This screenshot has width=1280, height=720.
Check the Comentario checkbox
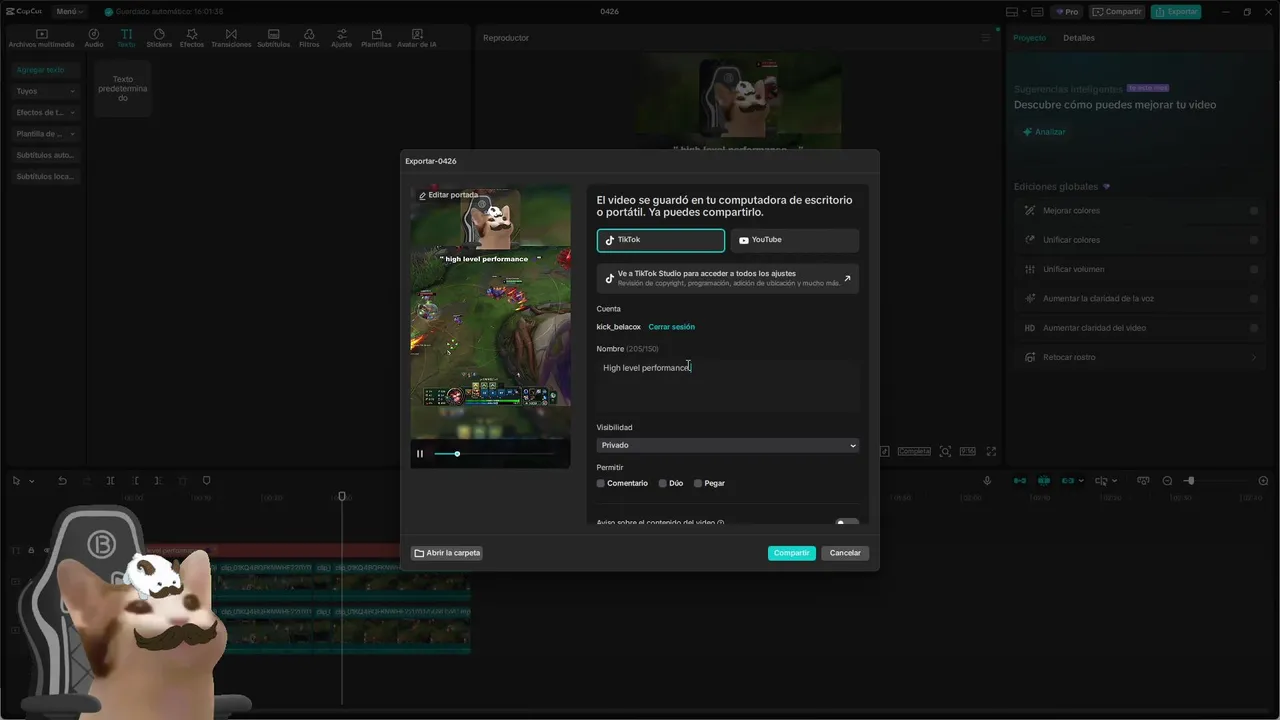(x=601, y=483)
